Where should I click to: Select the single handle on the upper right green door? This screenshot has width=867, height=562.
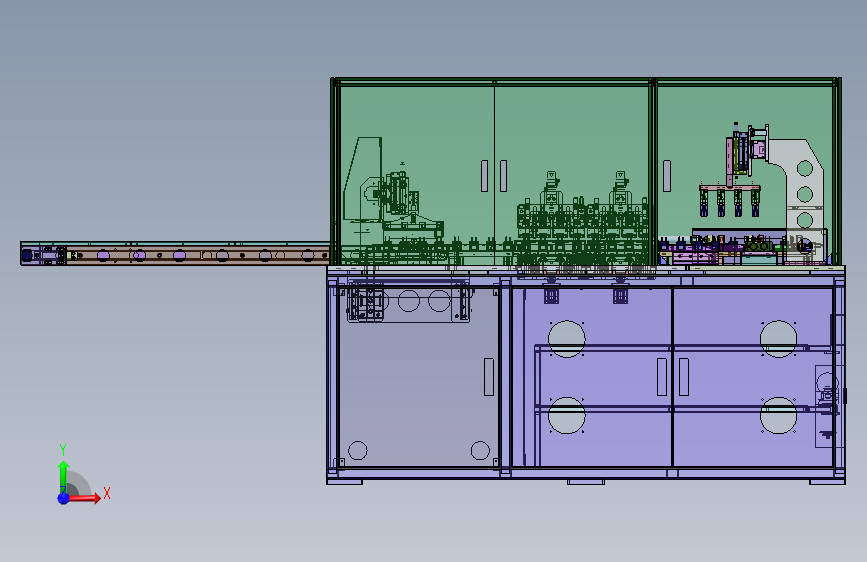pos(667,176)
